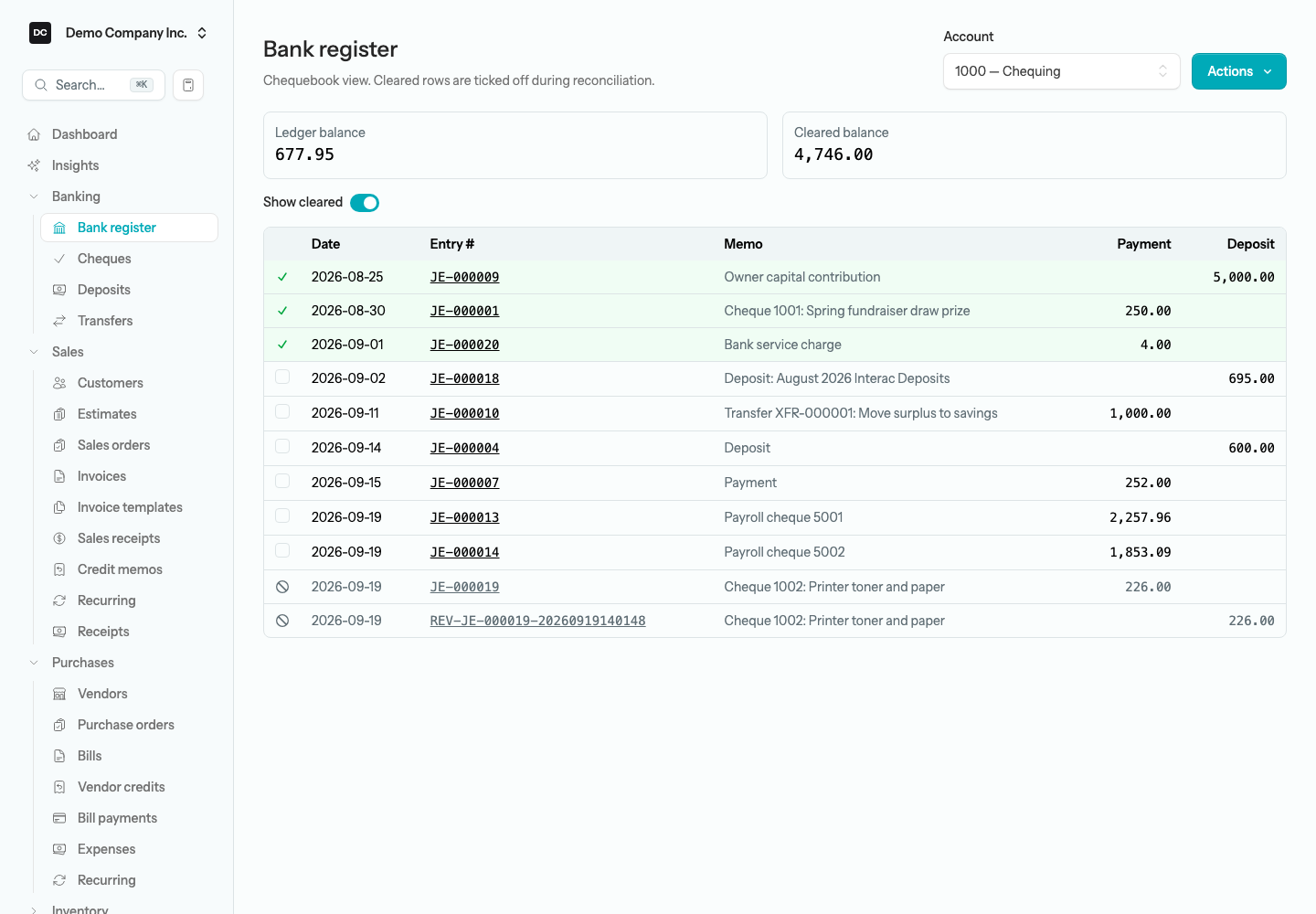Screen dimensions: 1316x914
Task: Open Expenses in sidebar
Action: [x=129, y=849]
